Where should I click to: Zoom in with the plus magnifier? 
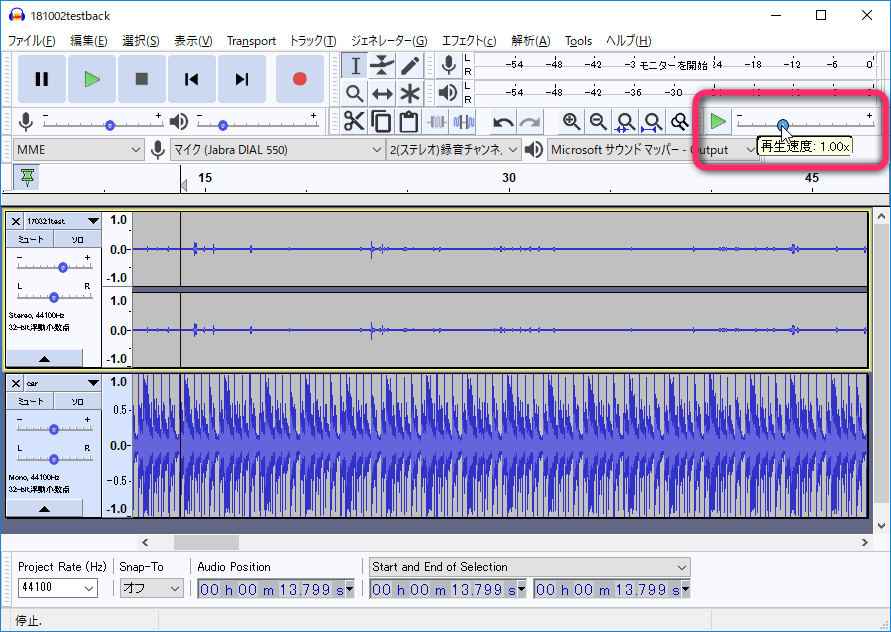click(571, 121)
